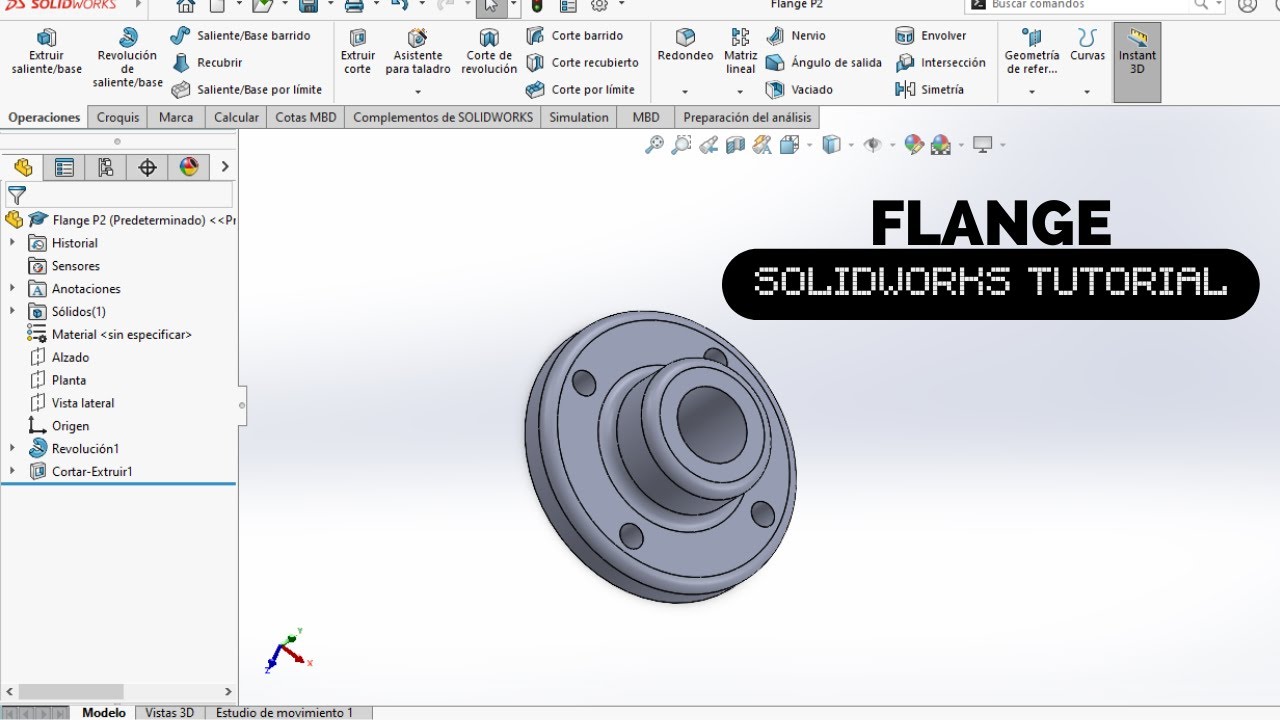Viewport: 1280px width, 720px height.
Task: Open DisplayManager color sphere tab
Action: (189, 167)
